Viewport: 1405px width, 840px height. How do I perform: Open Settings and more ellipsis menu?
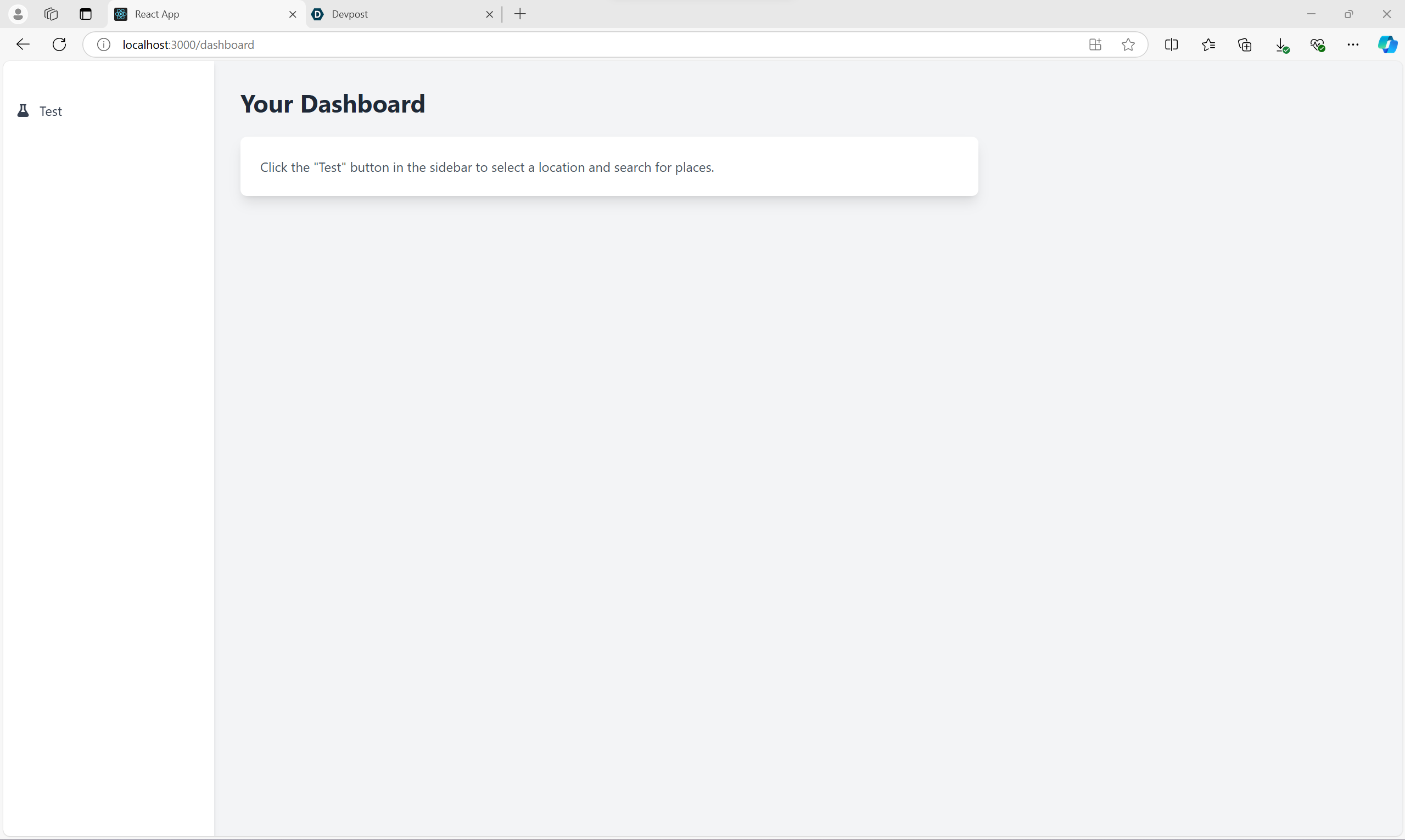click(1353, 44)
